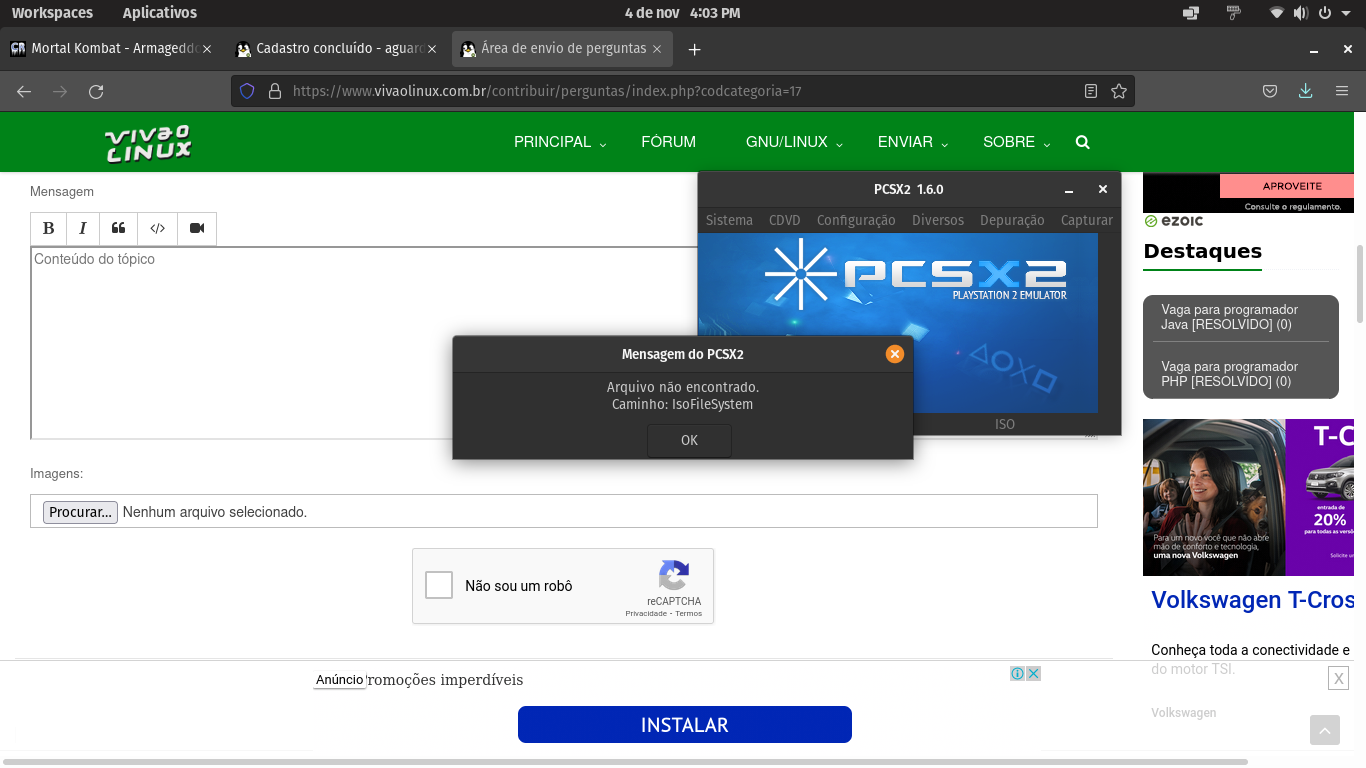Image resolution: width=1366 pixels, height=768 pixels.
Task: Click the Viva o Linux logo
Action: click(x=148, y=143)
